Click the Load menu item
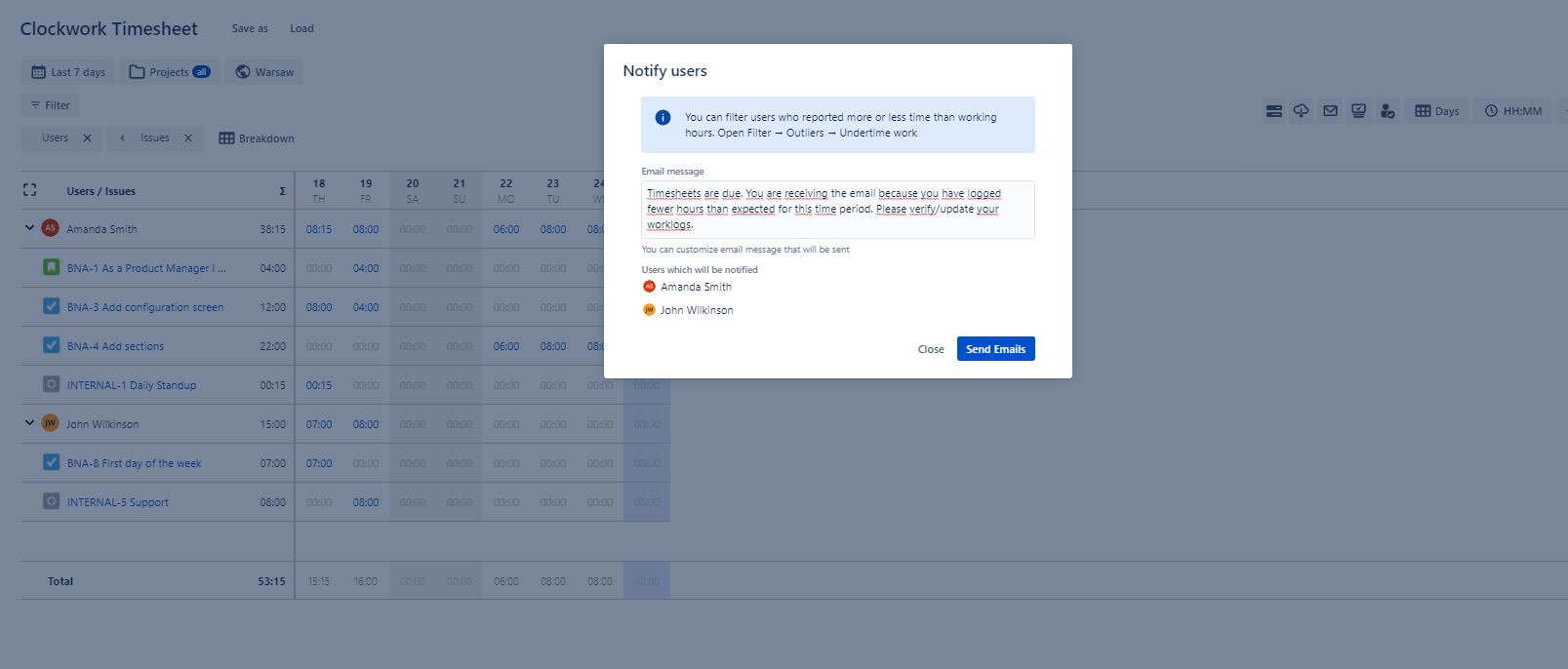The height and width of the screenshot is (669, 1568). tap(302, 28)
